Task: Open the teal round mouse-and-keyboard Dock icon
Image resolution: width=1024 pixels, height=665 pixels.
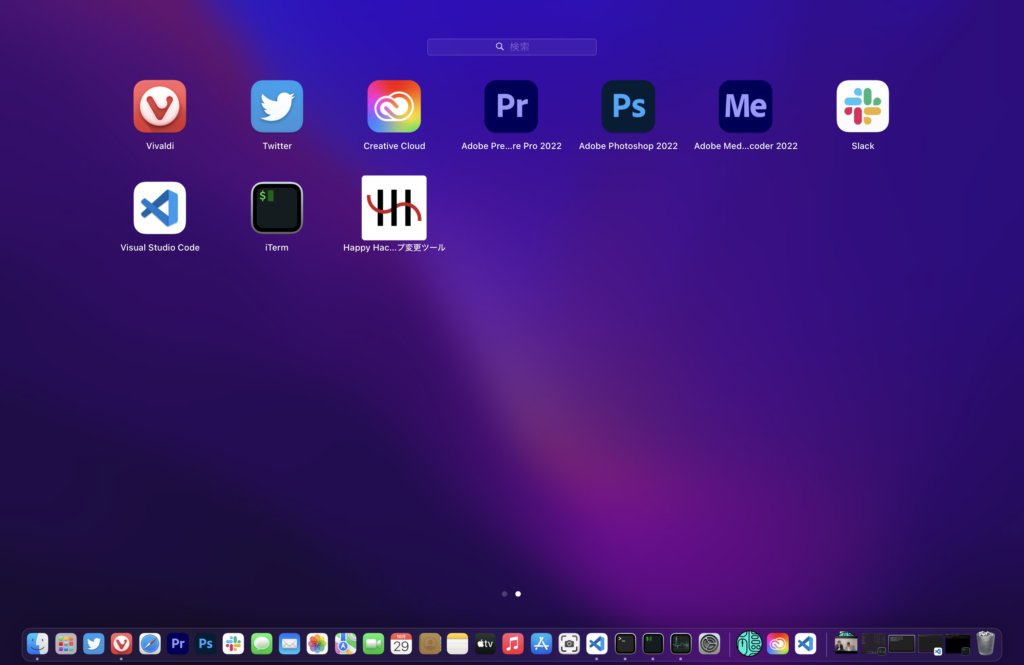Action: pyautogui.click(x=749, y=644)
